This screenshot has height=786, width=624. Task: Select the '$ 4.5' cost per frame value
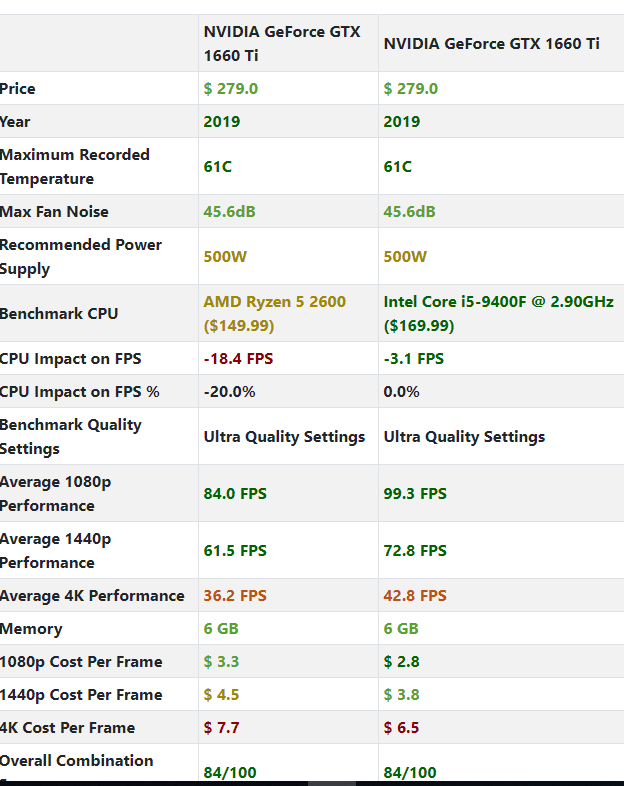click(222, 695)
